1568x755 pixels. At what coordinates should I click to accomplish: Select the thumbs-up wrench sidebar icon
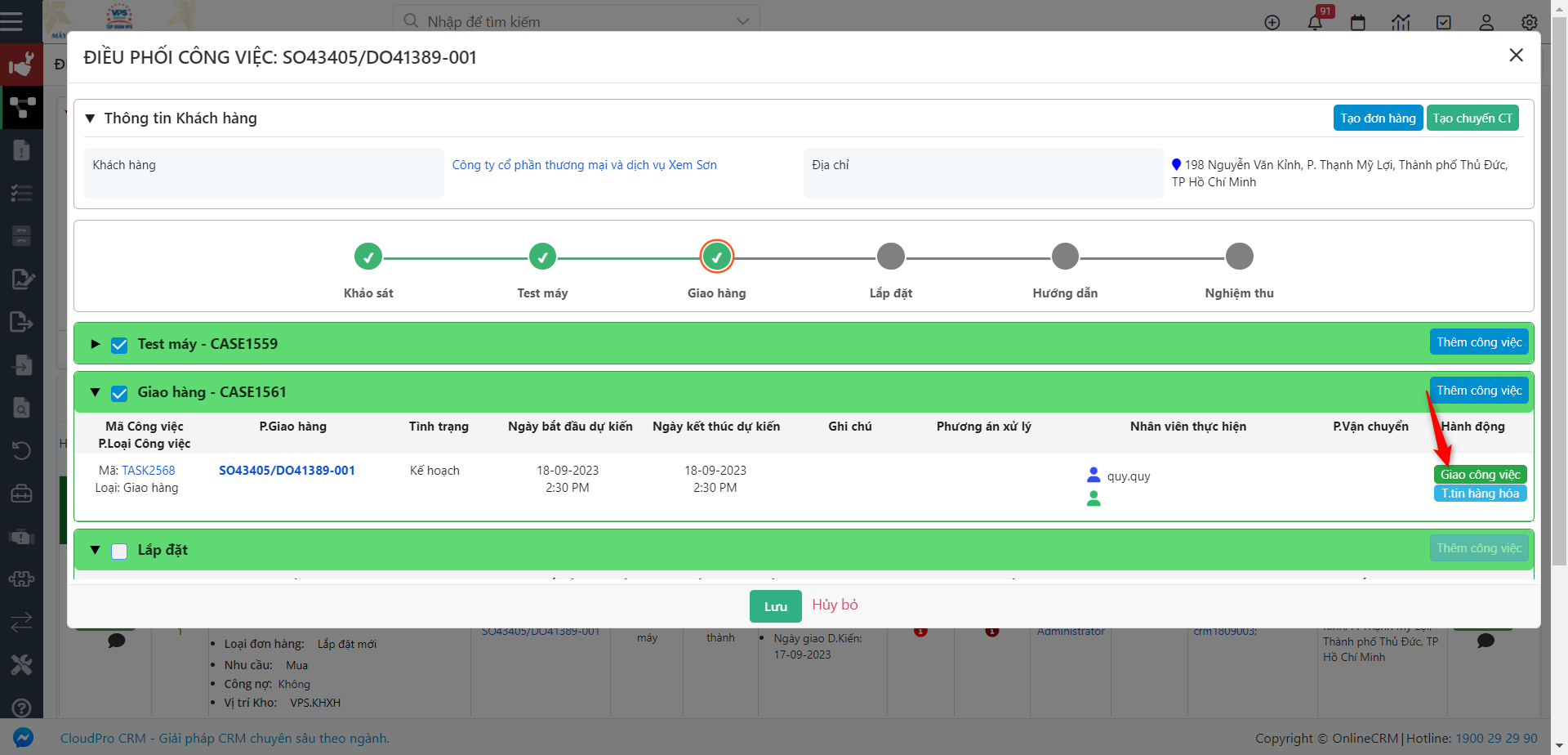point(21,64)
